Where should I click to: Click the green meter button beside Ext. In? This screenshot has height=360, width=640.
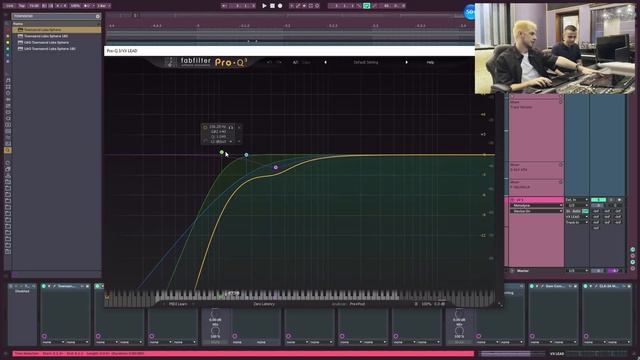coord(598,200)
